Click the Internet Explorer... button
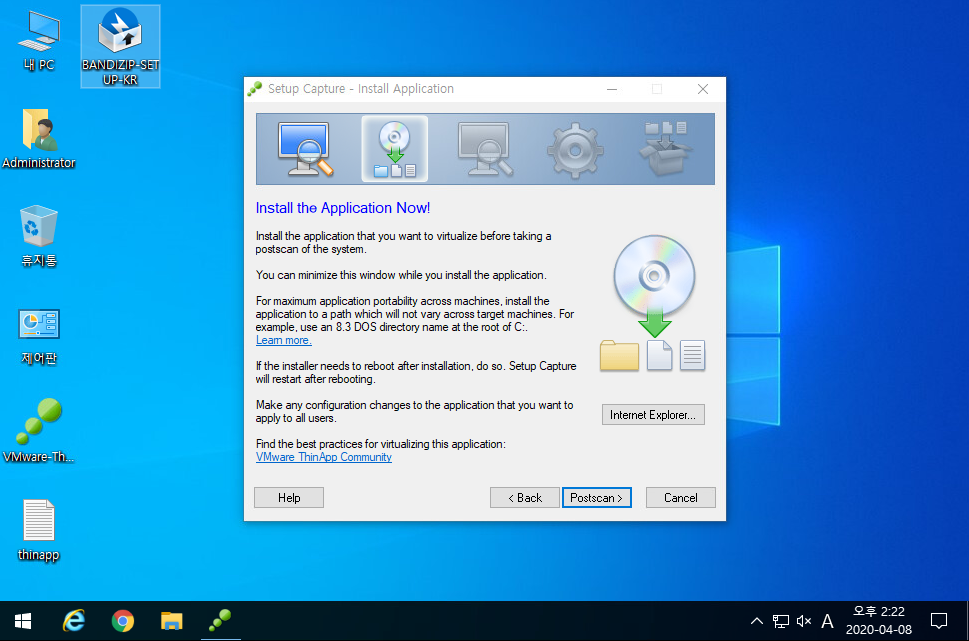 point(653,415)
